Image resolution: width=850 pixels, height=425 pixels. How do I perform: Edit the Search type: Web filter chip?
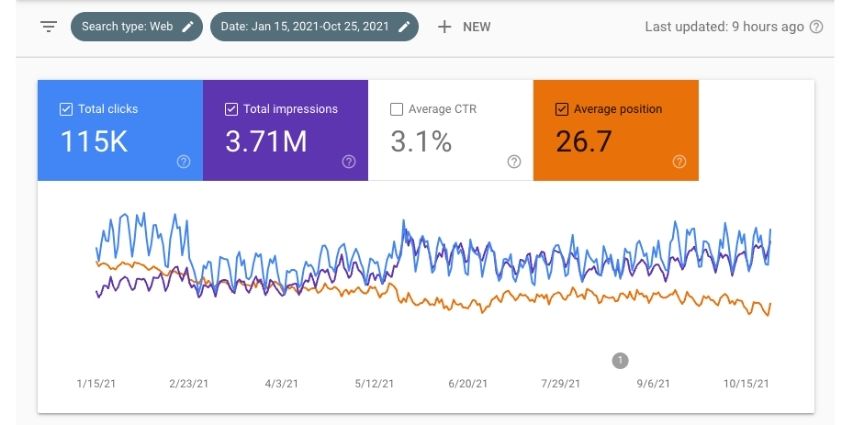(137, 27)
